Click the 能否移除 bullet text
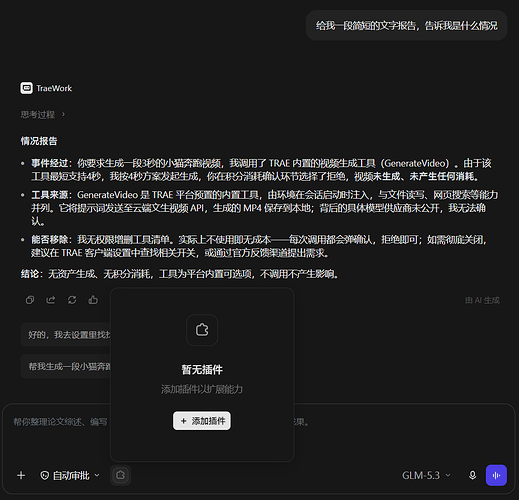519x500 pixels. click(x=259, y=246)
